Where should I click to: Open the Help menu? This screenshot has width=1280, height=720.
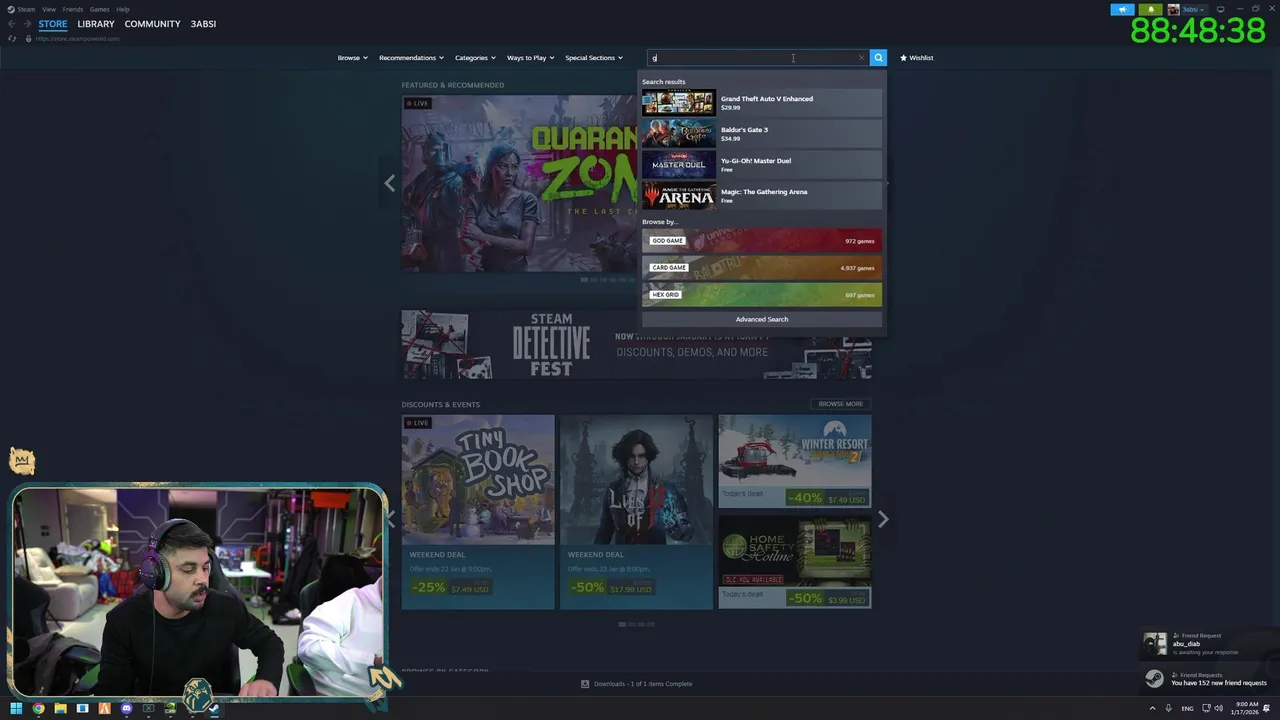(123, 9)
